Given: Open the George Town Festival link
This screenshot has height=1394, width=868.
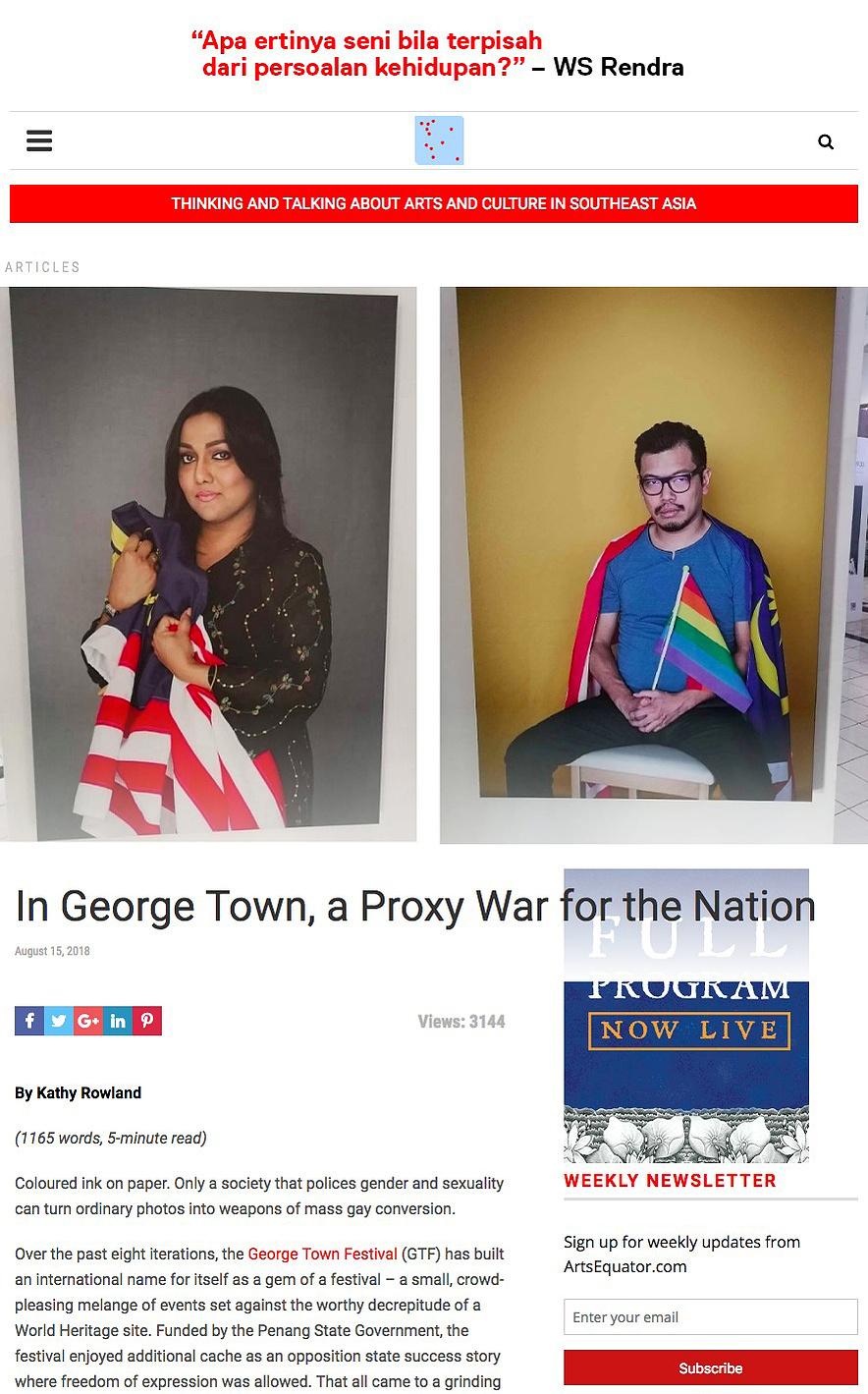Looking at the screenshot, I should click(x=322, y=1254).
